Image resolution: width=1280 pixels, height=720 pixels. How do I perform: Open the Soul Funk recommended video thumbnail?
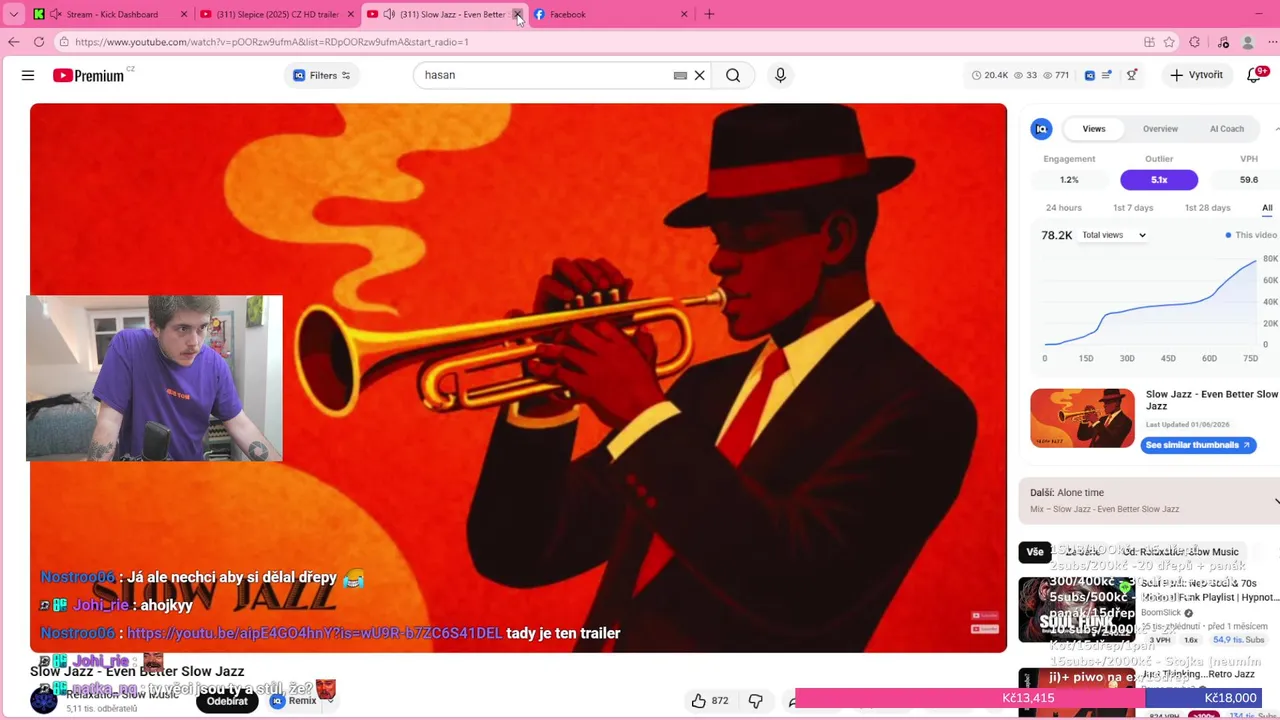1076,610
